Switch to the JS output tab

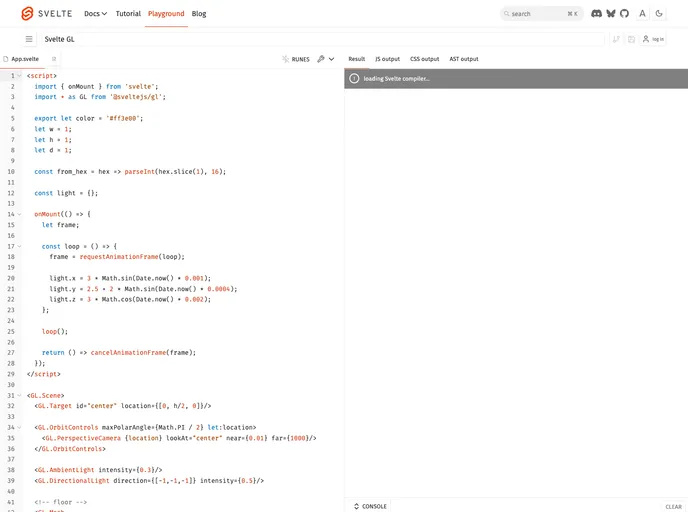[387, 59]
